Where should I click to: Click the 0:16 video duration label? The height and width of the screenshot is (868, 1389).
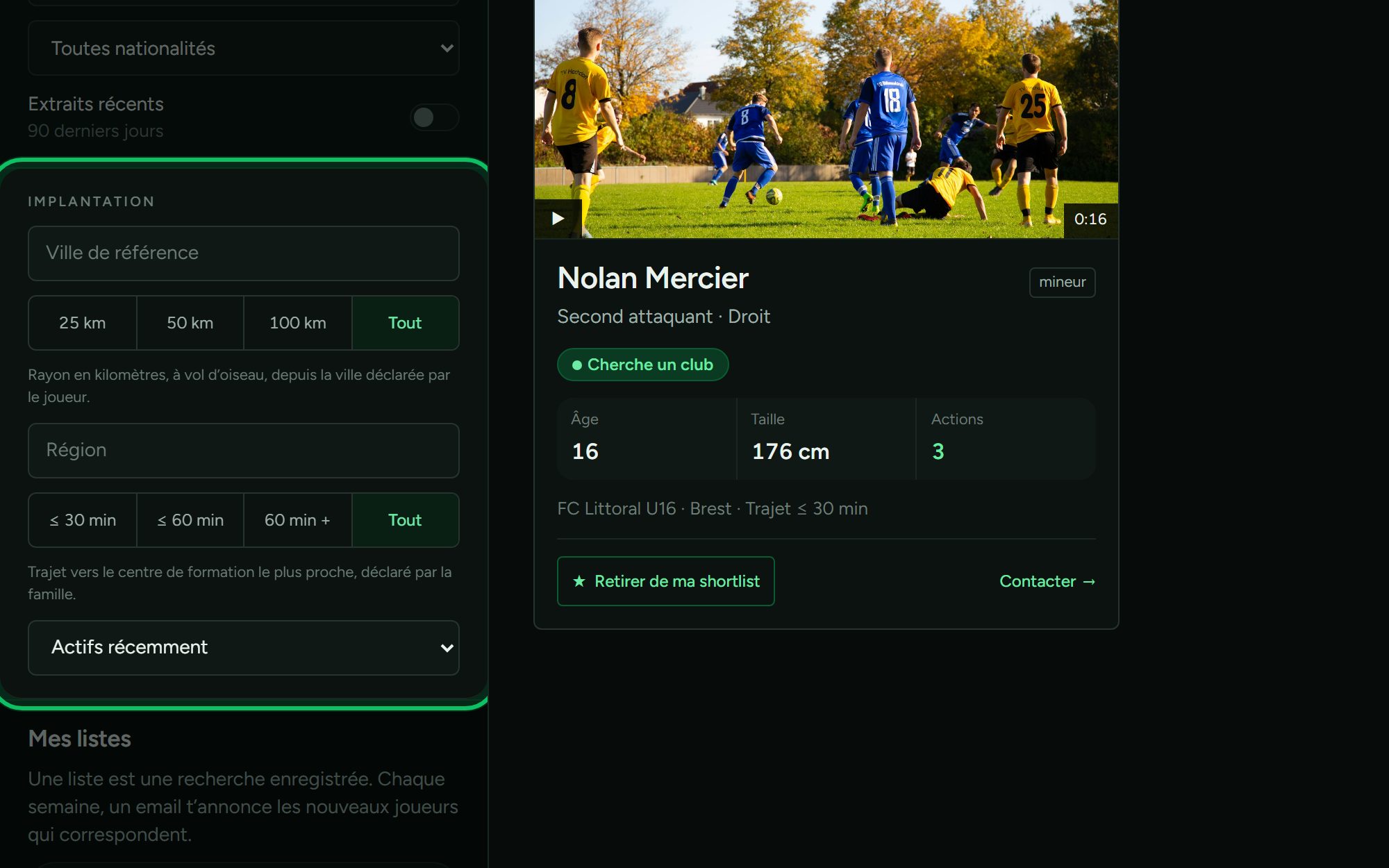tap(1090, 219)
